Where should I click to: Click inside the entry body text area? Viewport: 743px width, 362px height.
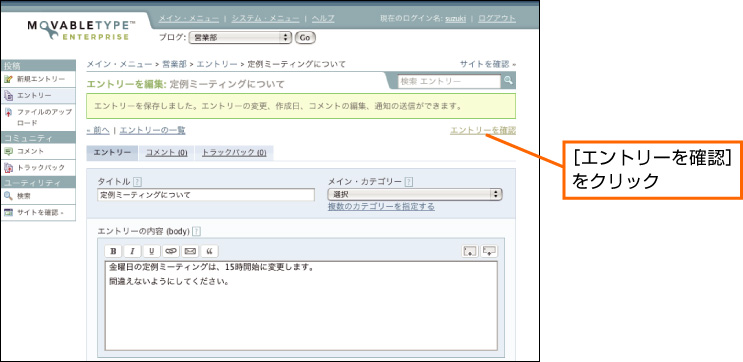(x=301, y=306)
